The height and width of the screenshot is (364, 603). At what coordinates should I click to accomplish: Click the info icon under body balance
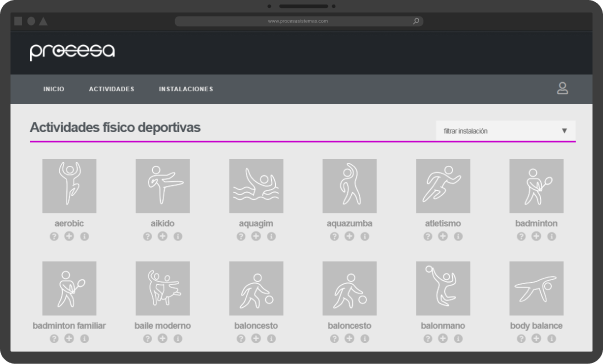551,339
